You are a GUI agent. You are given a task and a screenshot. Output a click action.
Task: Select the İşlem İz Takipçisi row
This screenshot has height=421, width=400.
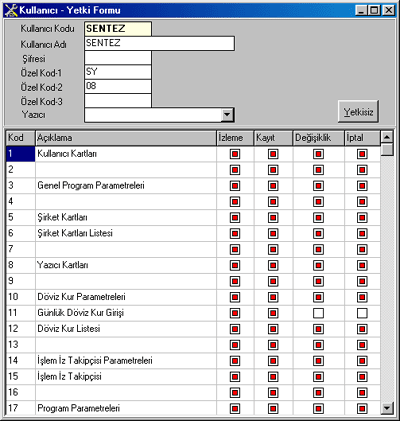point(193,377)
